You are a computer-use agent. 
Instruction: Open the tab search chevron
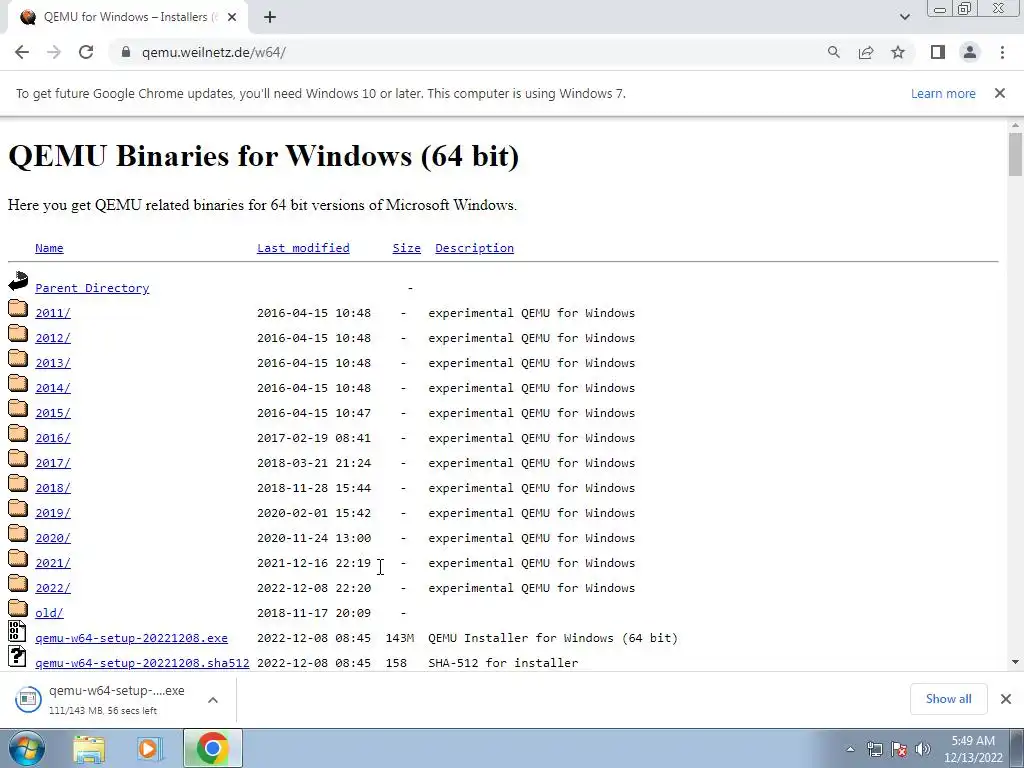click(904, 17)
